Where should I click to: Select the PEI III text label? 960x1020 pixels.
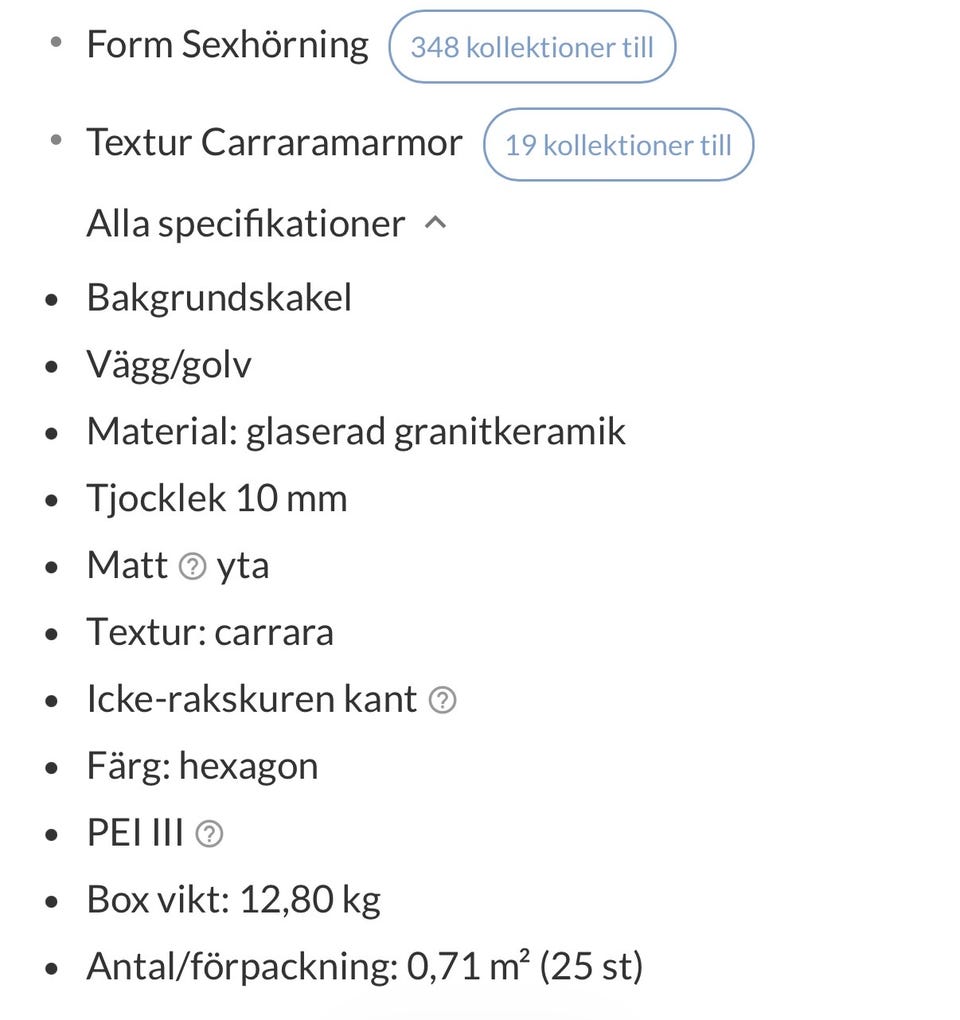[x=135, y=834]
